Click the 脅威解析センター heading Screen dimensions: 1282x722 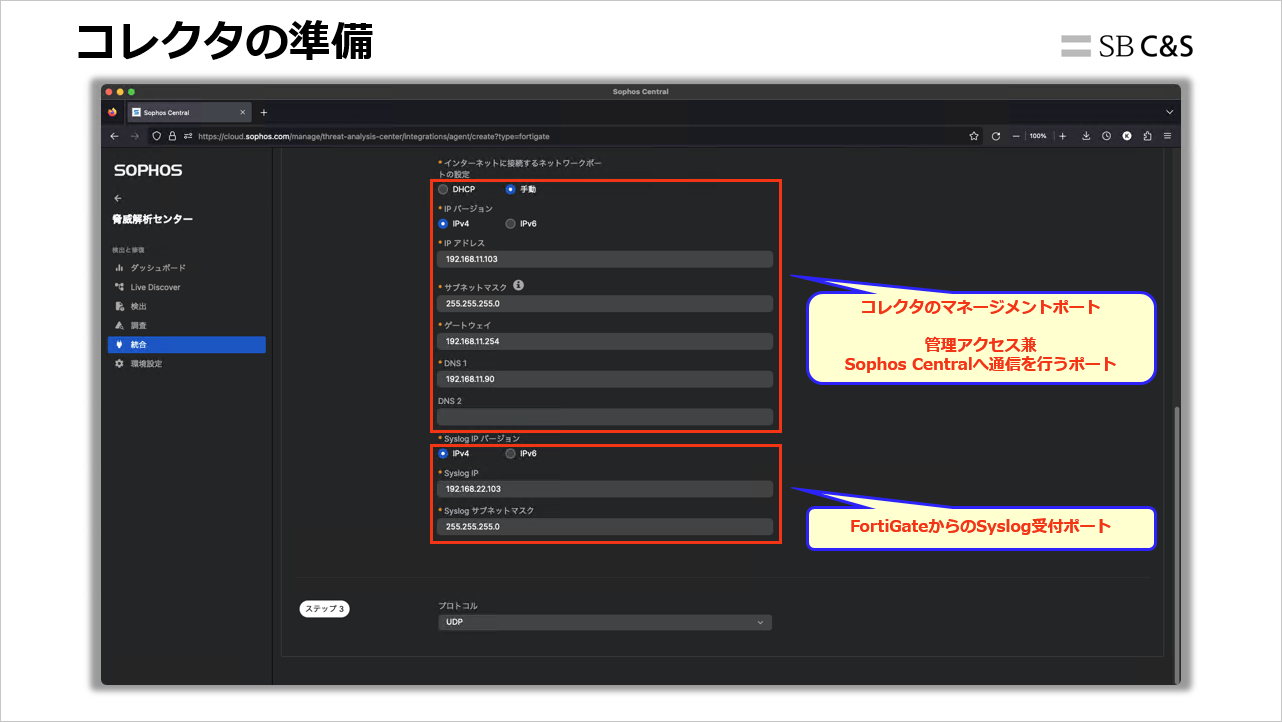click(153, 219)
